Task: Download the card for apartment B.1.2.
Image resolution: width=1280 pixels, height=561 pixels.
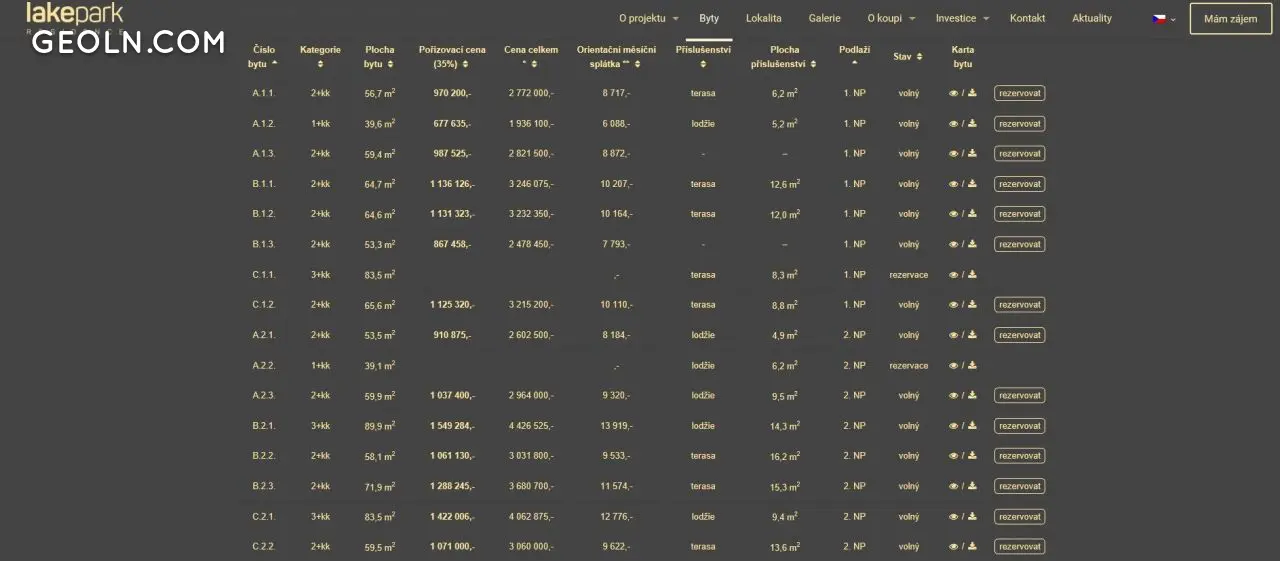Action: 972,214
